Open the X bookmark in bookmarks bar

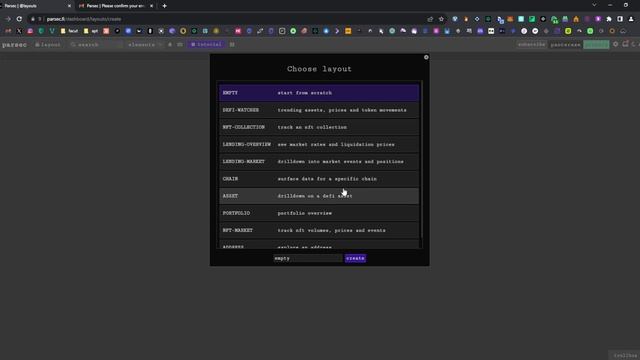(x=19, y=31)
